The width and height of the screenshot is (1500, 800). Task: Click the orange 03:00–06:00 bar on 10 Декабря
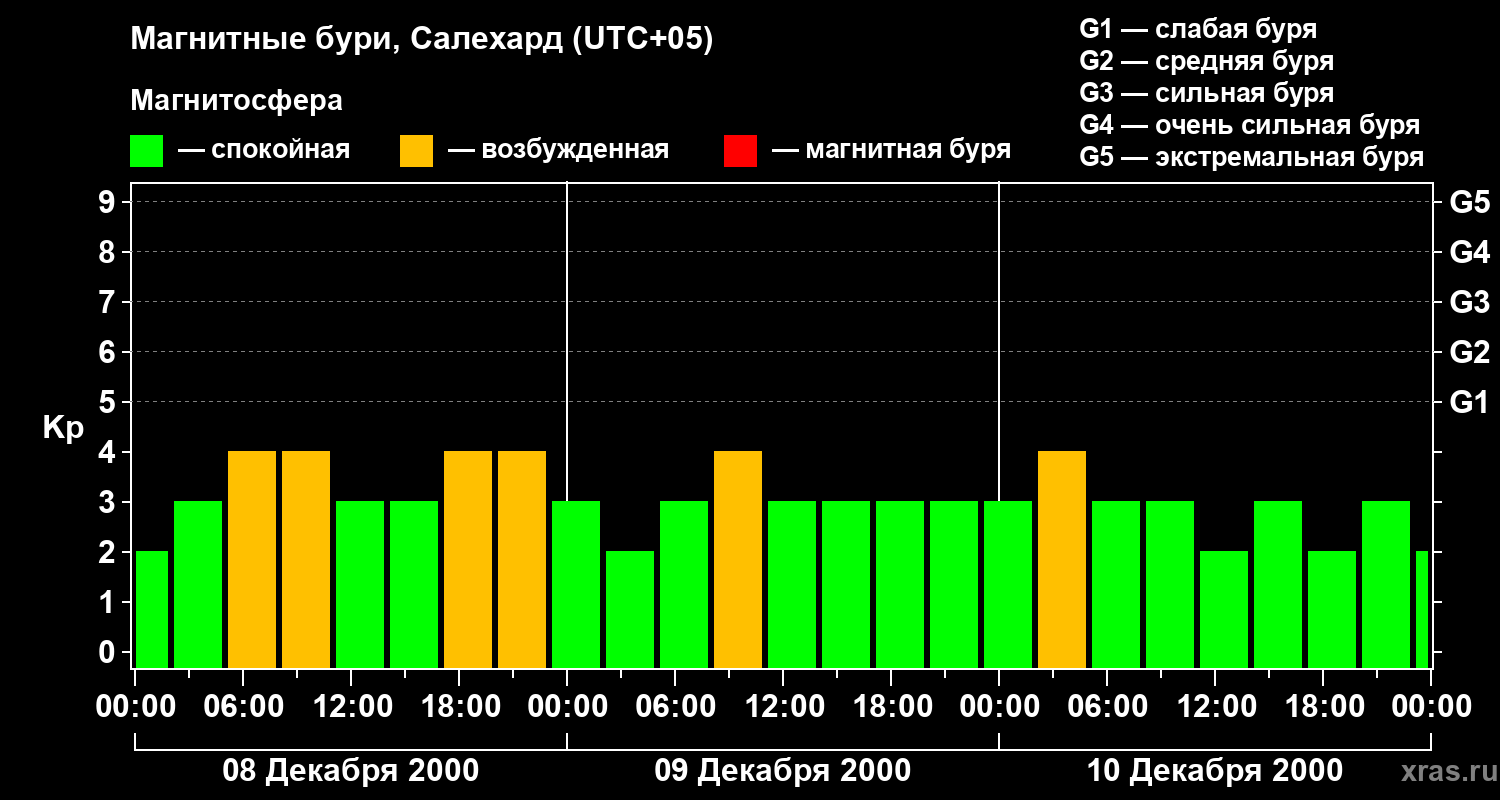pos(1062,559)
